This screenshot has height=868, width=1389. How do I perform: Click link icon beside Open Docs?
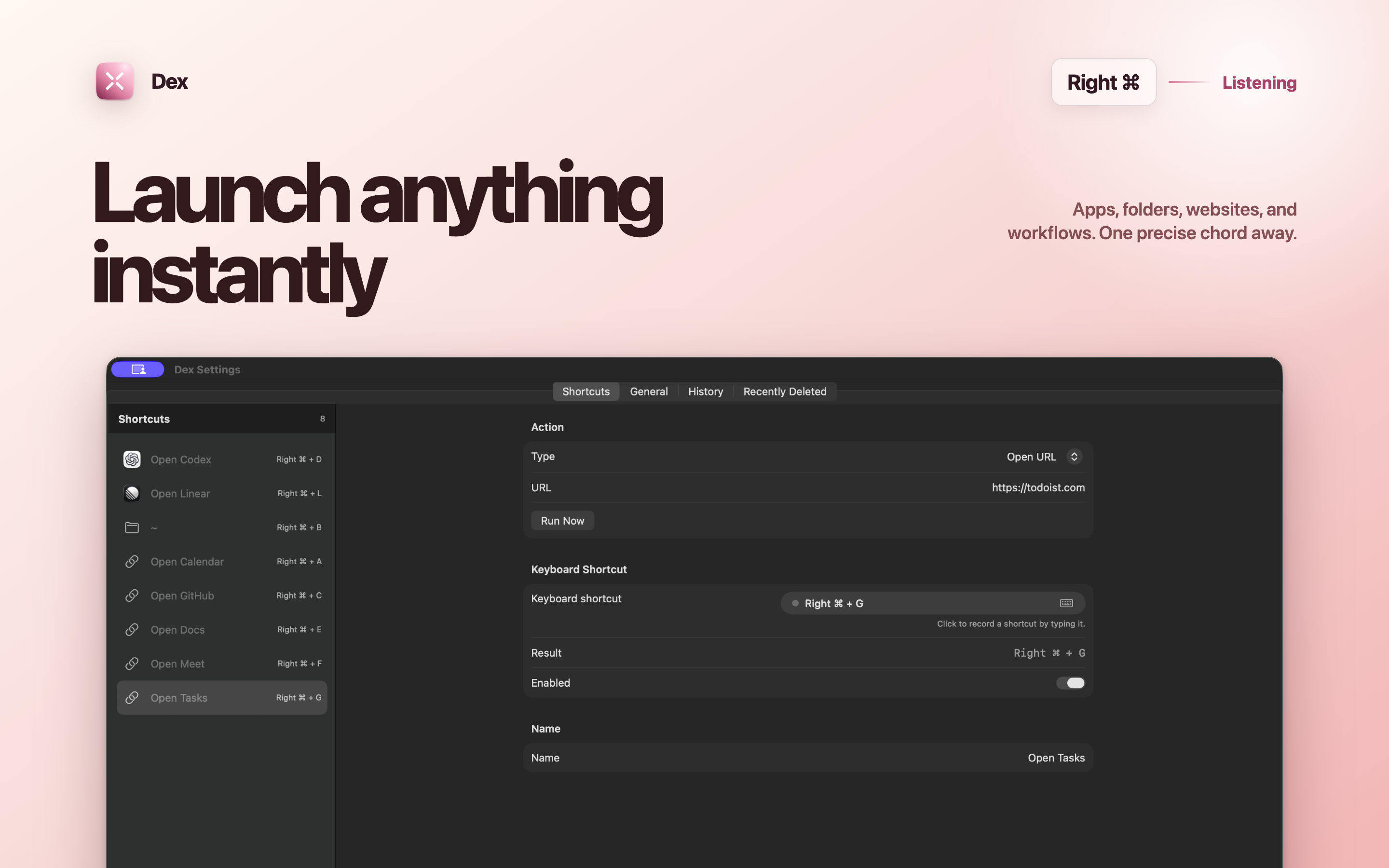[132, 629]
